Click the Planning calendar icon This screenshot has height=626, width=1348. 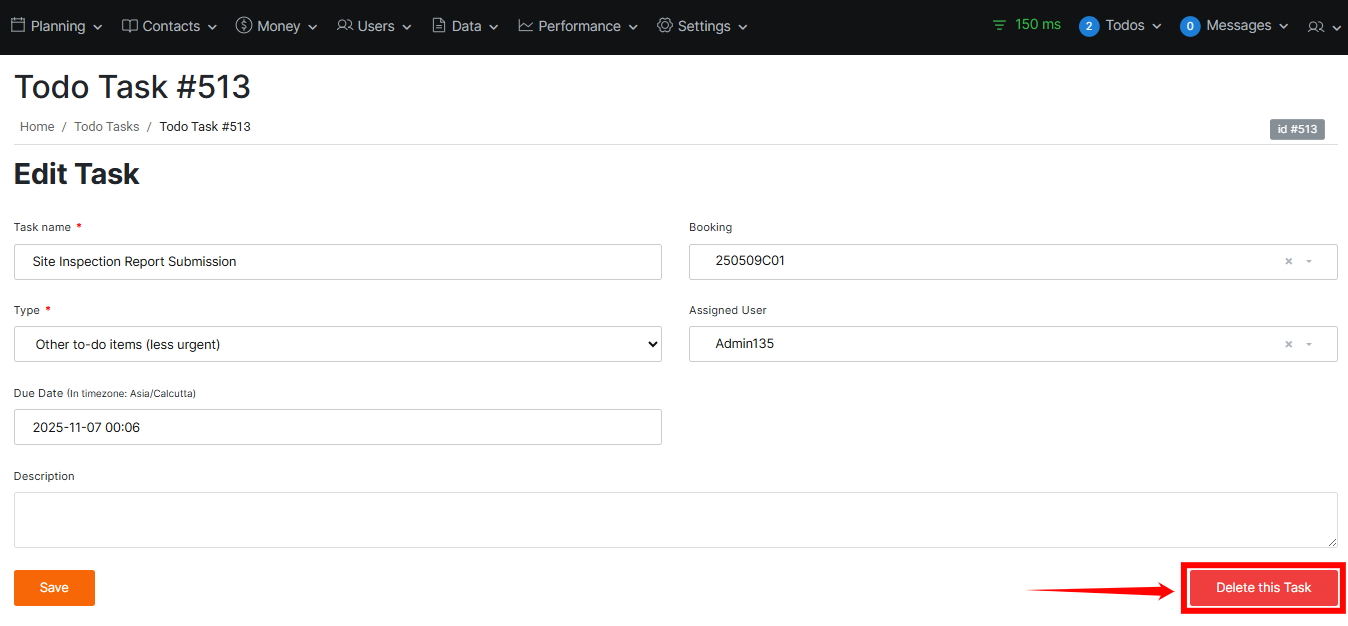pyautogui.click(x=17, y=26)
